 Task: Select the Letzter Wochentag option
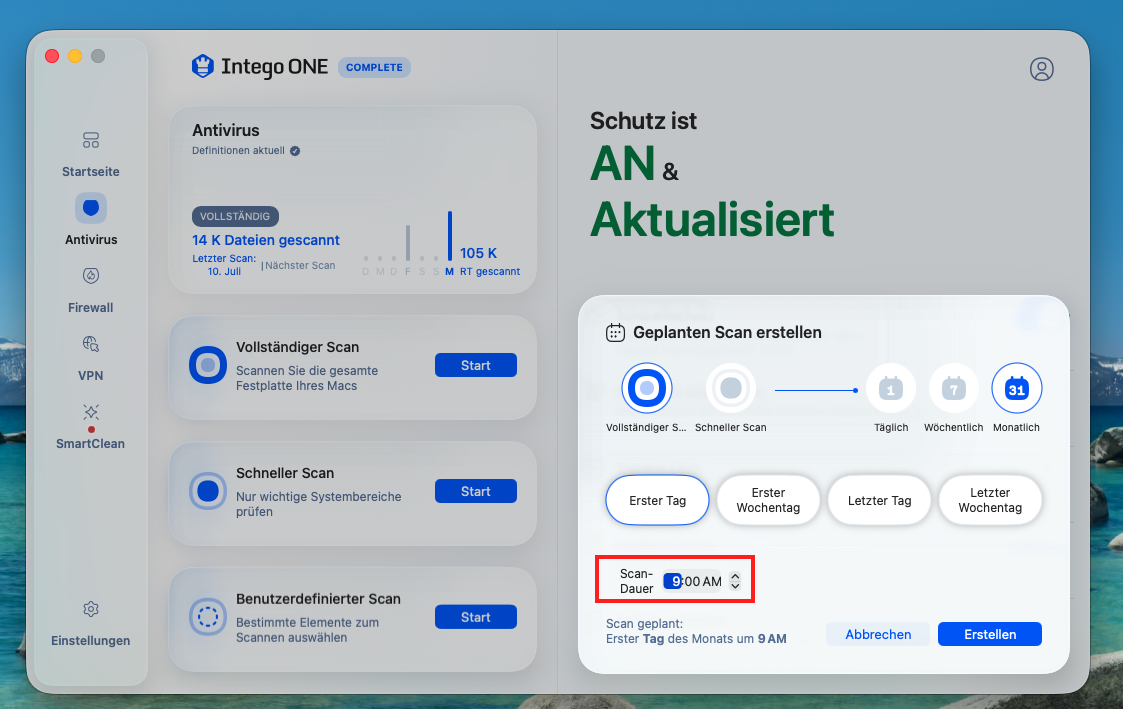pos(991,500)
